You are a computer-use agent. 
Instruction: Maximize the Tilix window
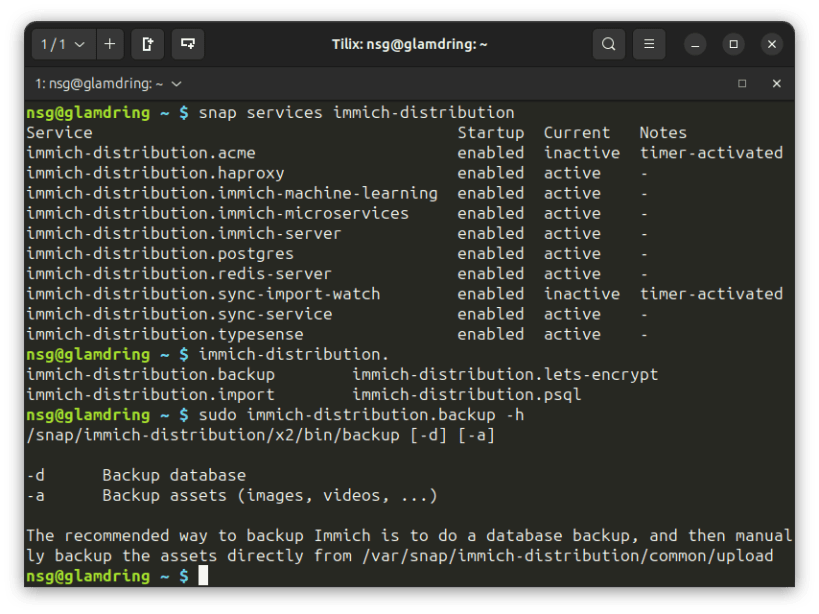[x=733, y=45]
